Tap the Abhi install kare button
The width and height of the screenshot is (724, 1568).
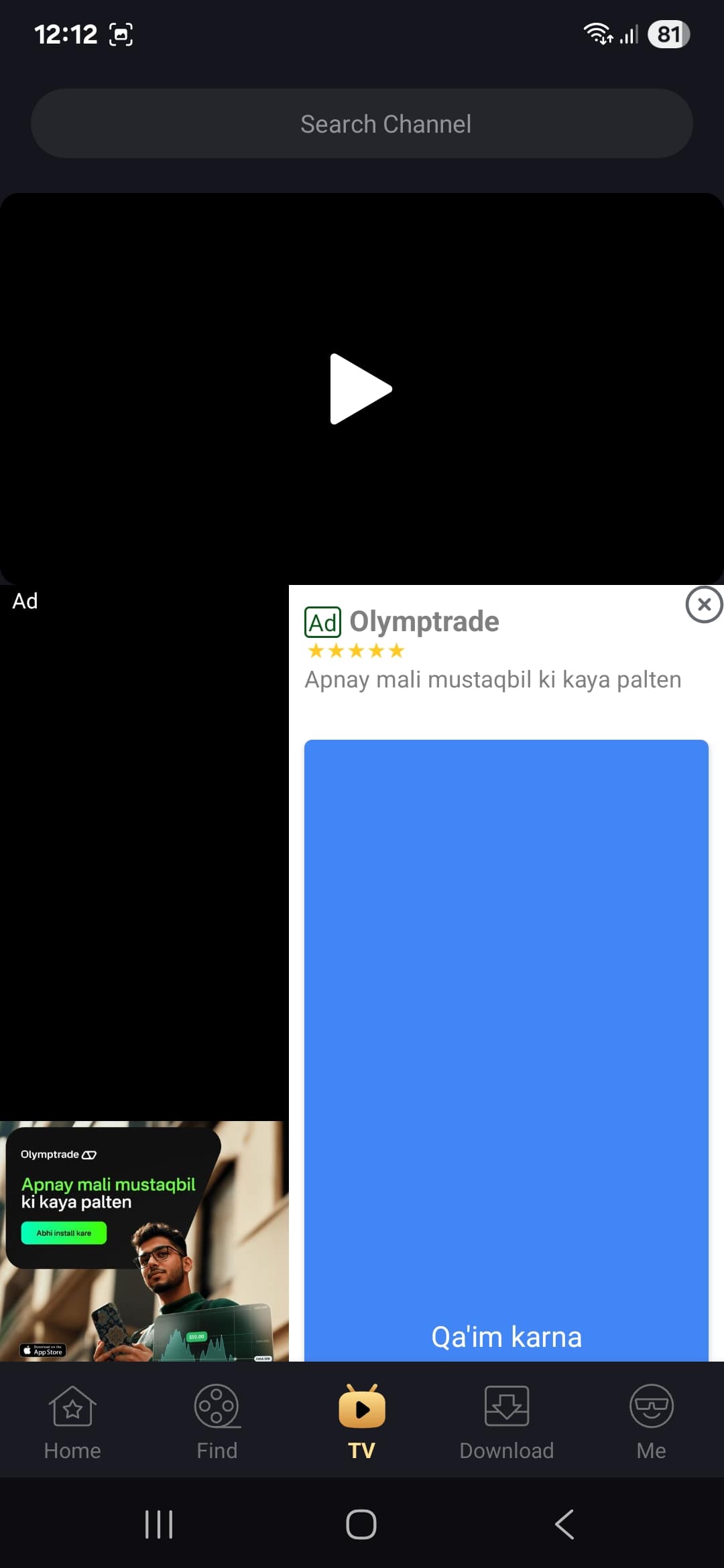(64, 1233)
